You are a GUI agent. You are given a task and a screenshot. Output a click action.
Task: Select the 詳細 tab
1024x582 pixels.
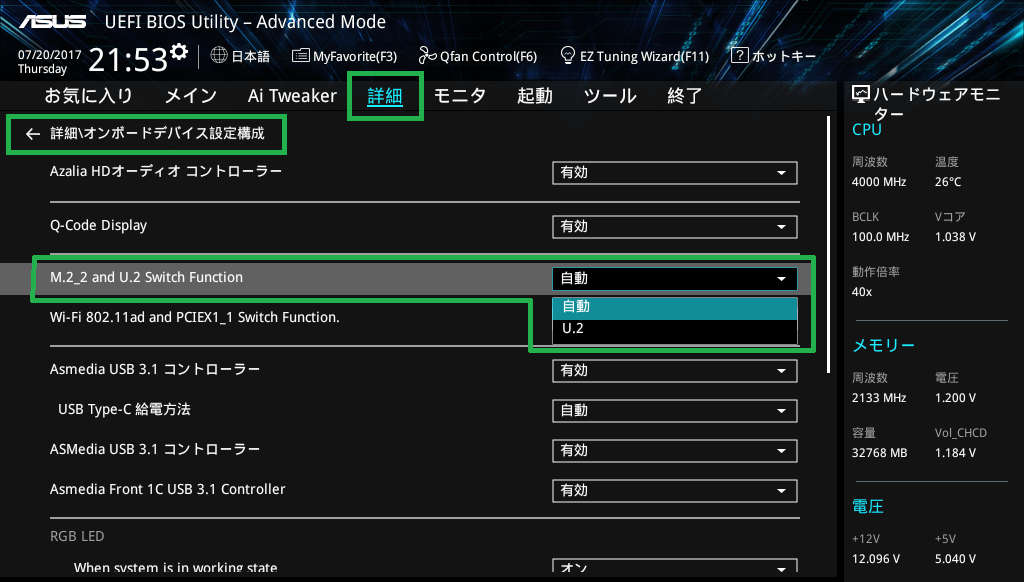(x=385, y=96)
